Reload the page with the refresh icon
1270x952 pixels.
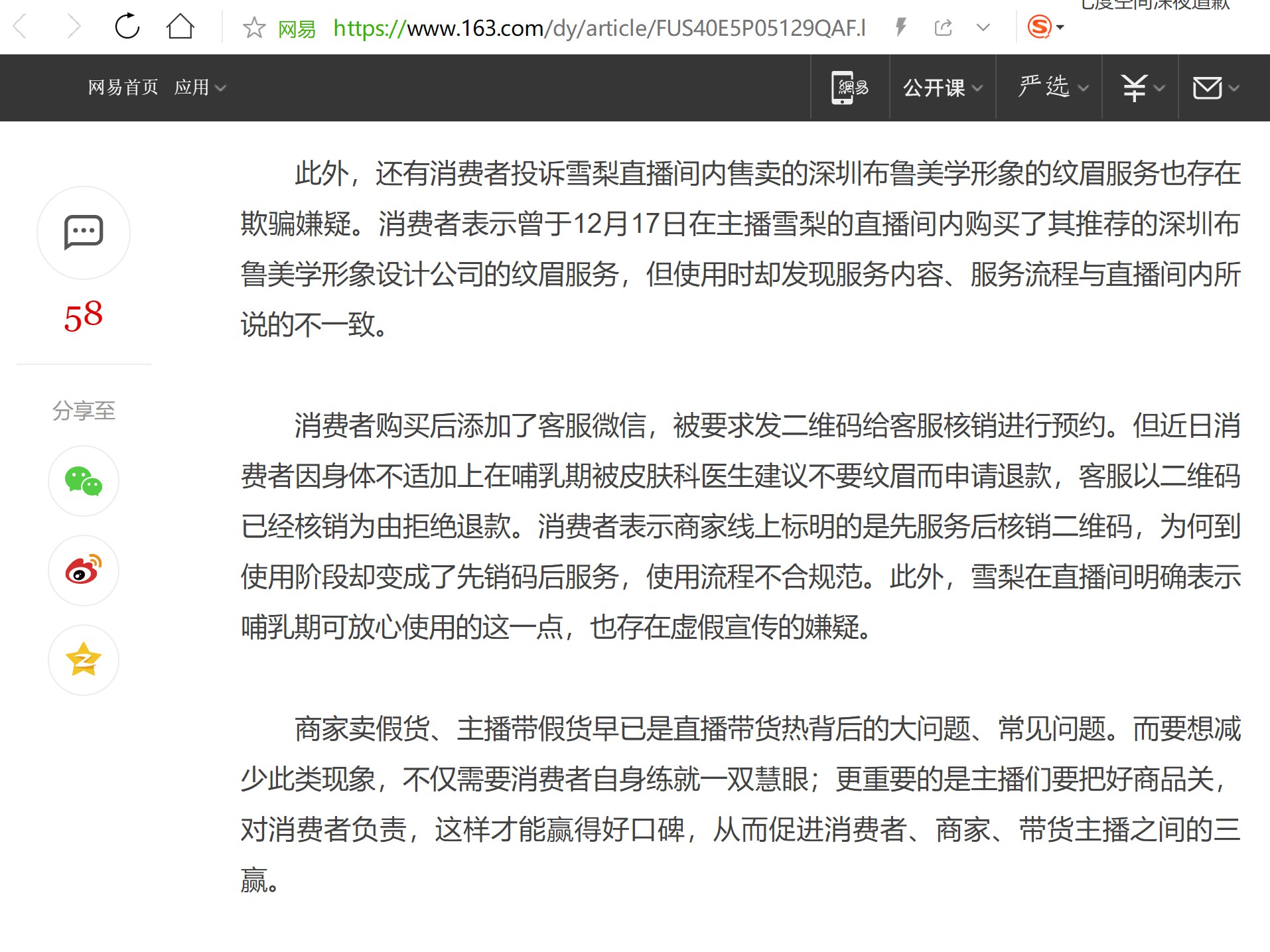[127, 27]
